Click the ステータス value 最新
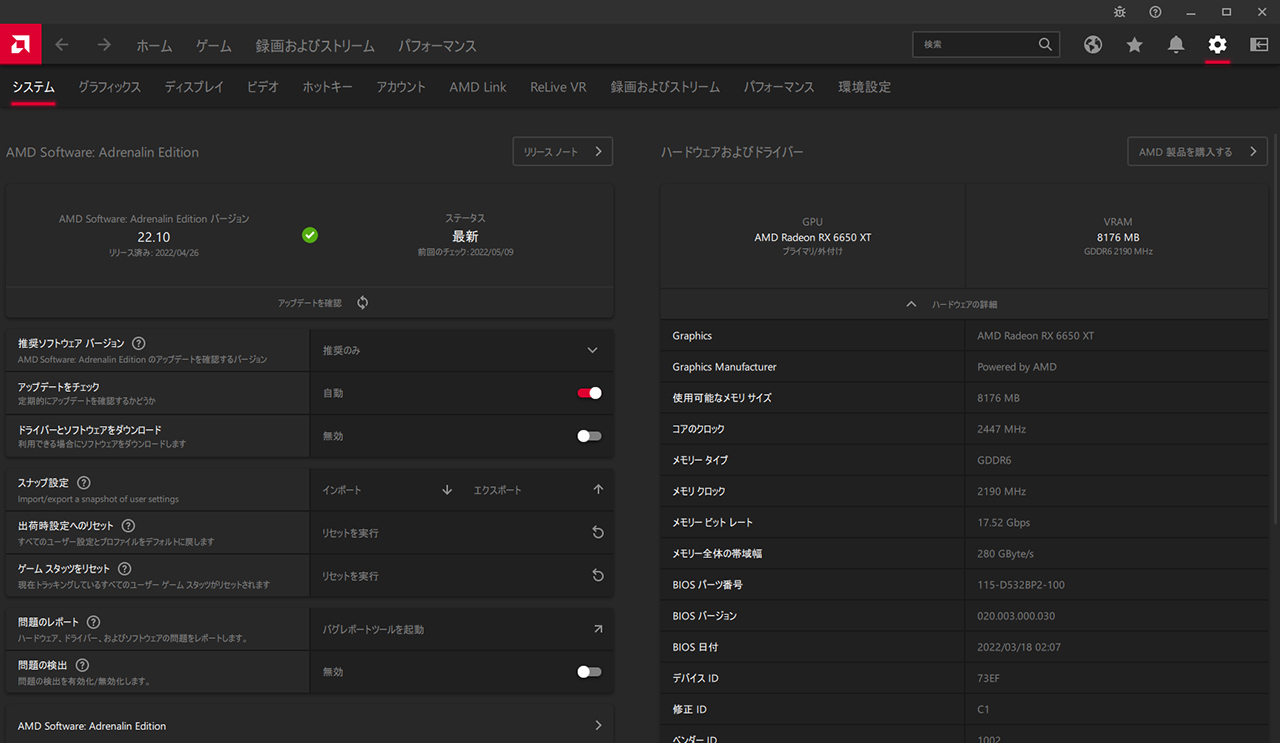This screenshot has width=1280, height=743. click(x=465, y=237)
